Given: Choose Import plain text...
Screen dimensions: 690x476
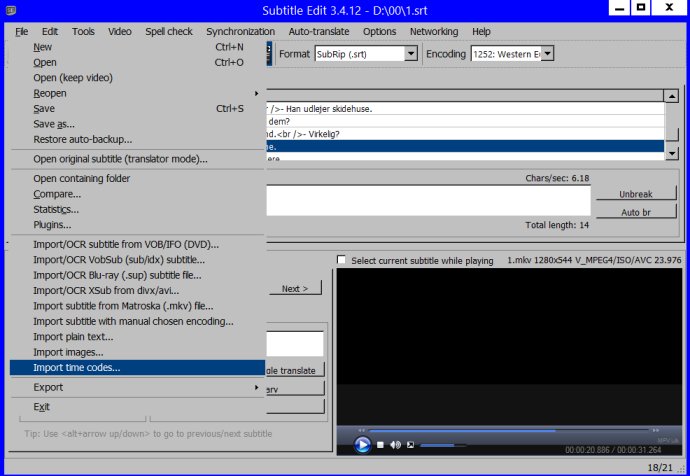Looking at the screenshot, I should pos(137,337).
